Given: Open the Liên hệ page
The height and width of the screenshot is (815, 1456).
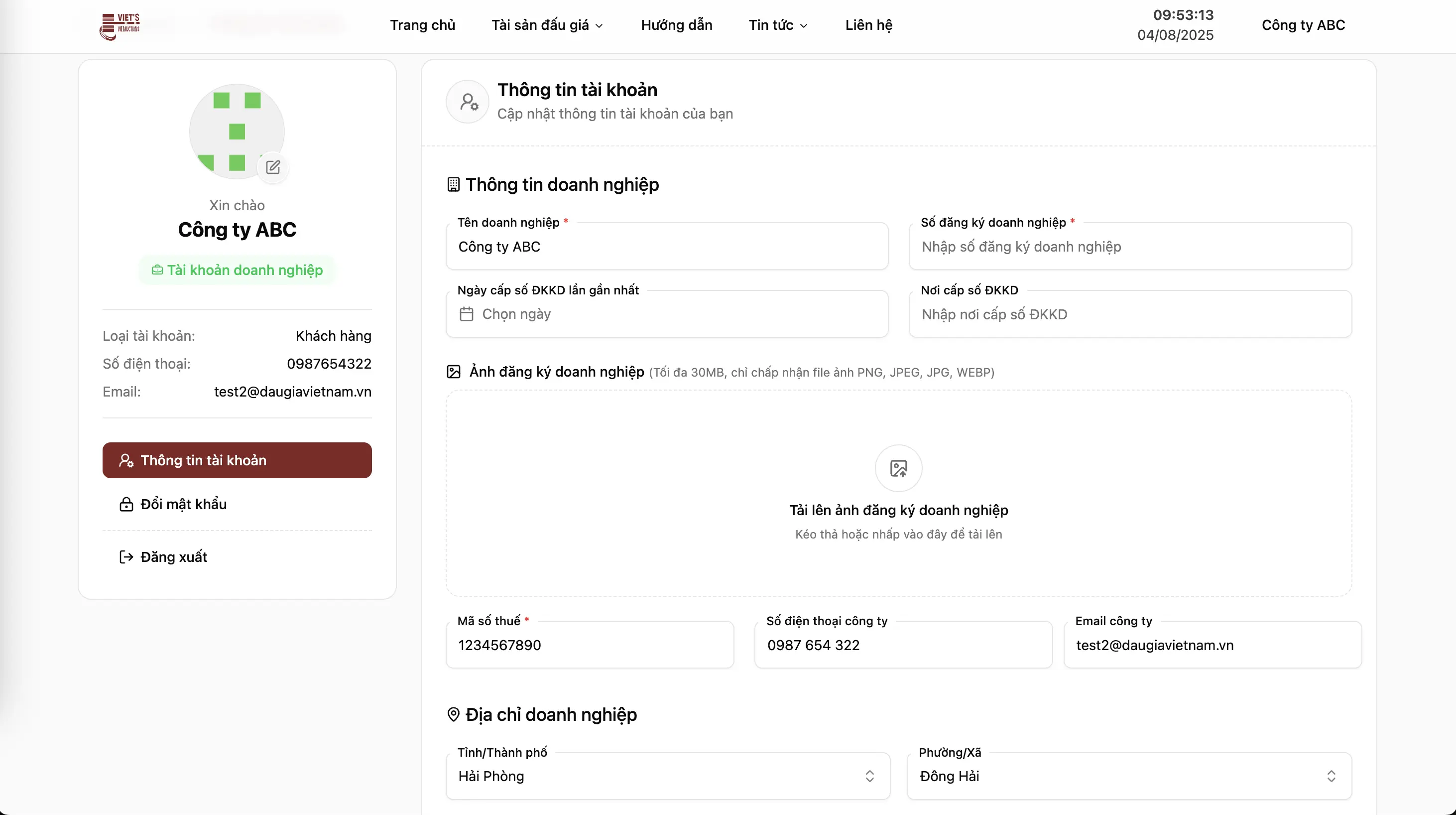Looking at the screenshot, I should pyautogui.click(x=868, y=25).
